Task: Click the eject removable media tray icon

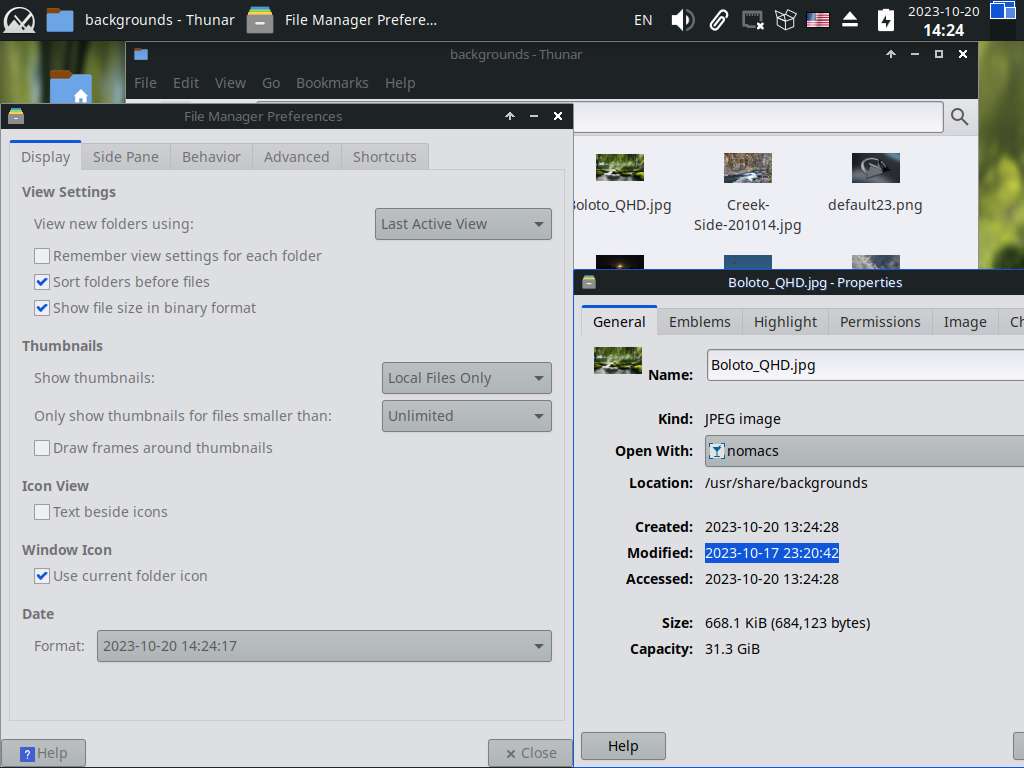Action: 850,20
